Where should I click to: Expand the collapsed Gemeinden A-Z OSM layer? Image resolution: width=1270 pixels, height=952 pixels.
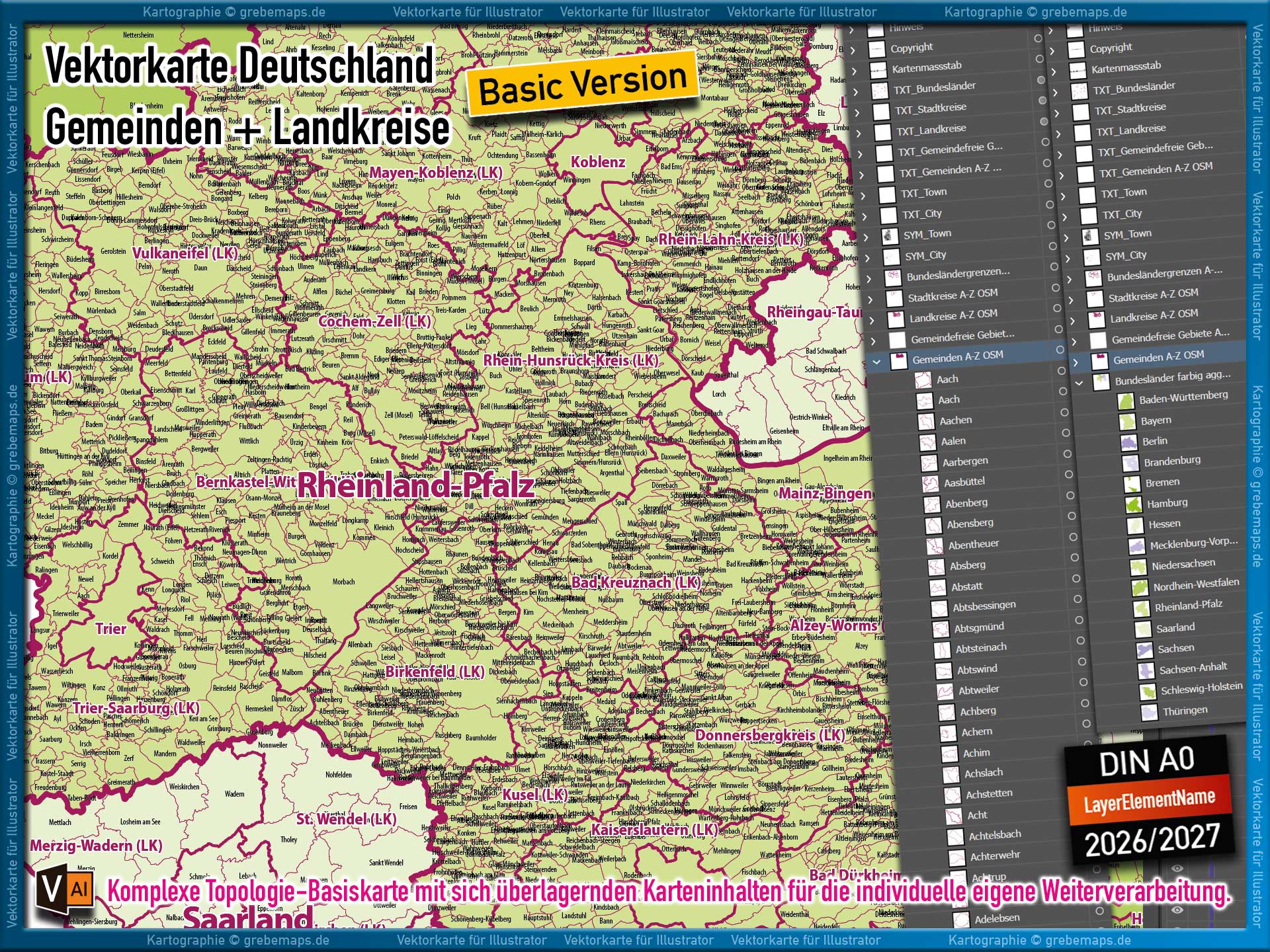1076,362
